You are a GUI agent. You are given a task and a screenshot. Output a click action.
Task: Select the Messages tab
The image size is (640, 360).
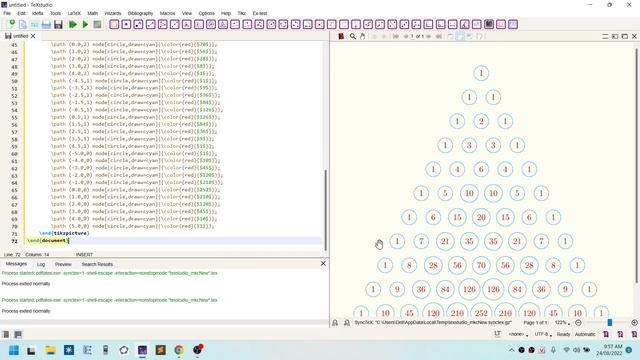[16, 264]
